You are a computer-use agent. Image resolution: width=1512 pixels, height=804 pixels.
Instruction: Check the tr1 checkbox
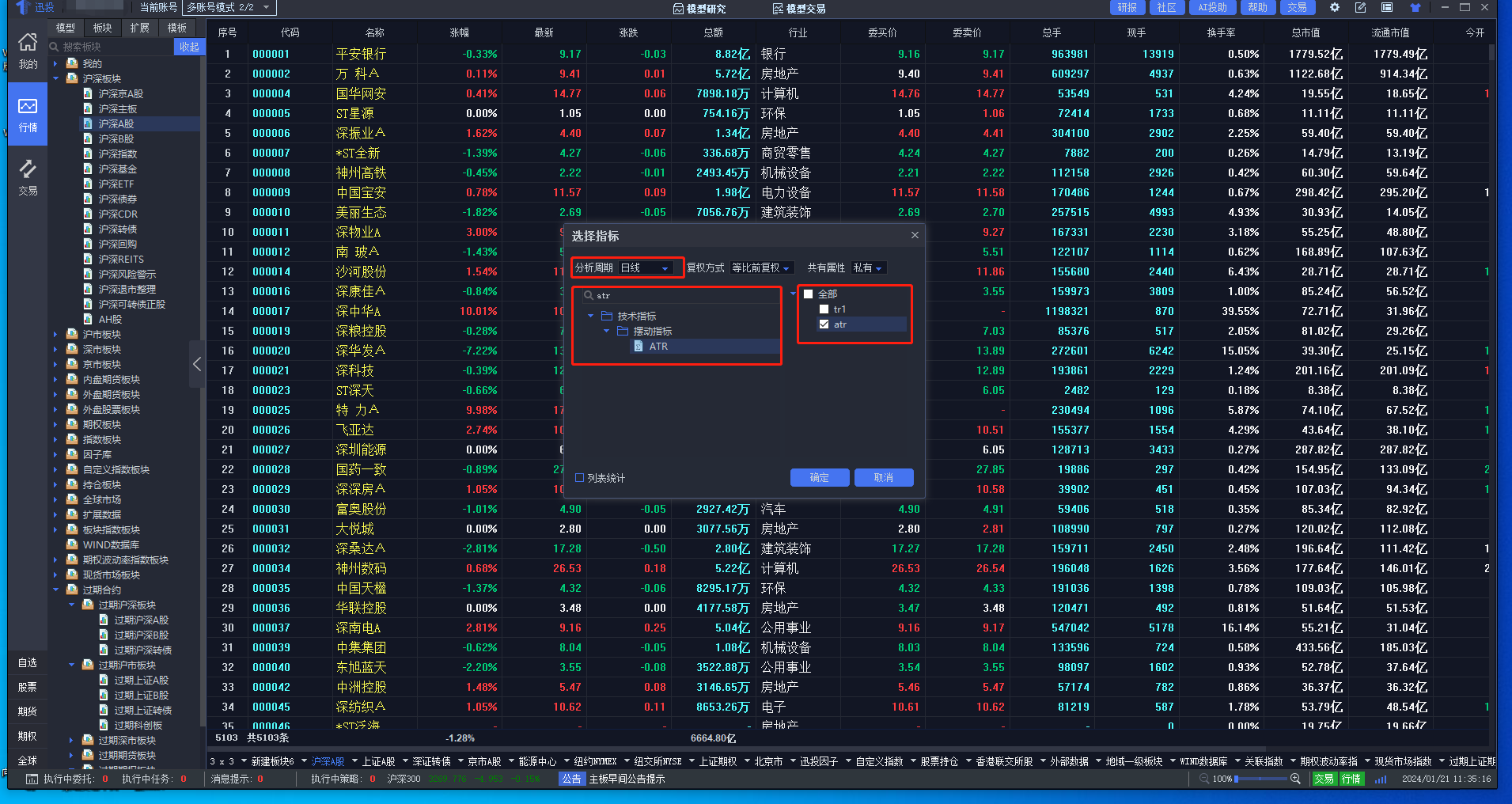824,309
